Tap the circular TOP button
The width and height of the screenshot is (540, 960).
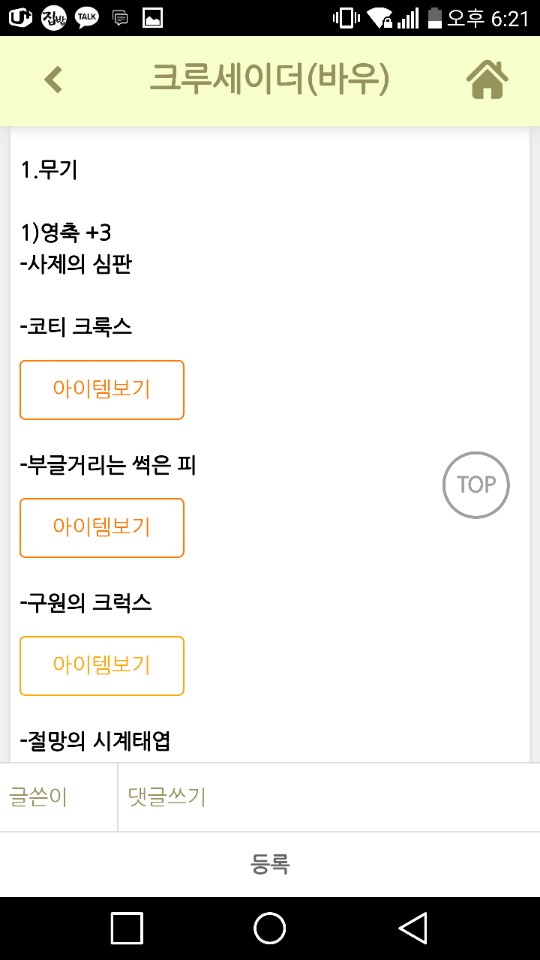click(x=476, y=485)
